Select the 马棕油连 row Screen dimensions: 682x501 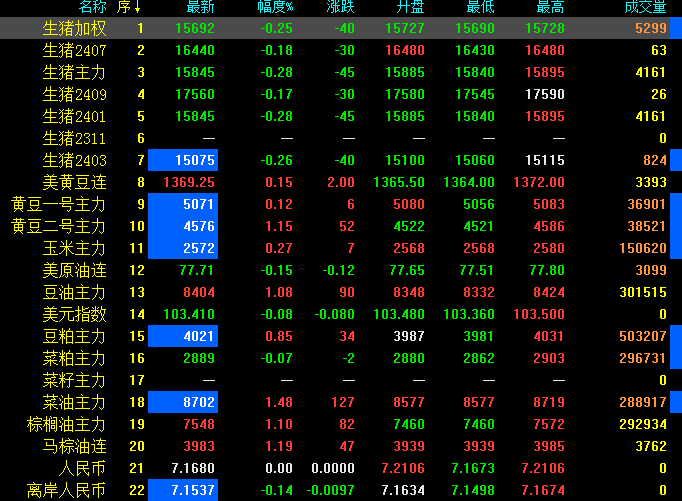click(x=341, y=446)
